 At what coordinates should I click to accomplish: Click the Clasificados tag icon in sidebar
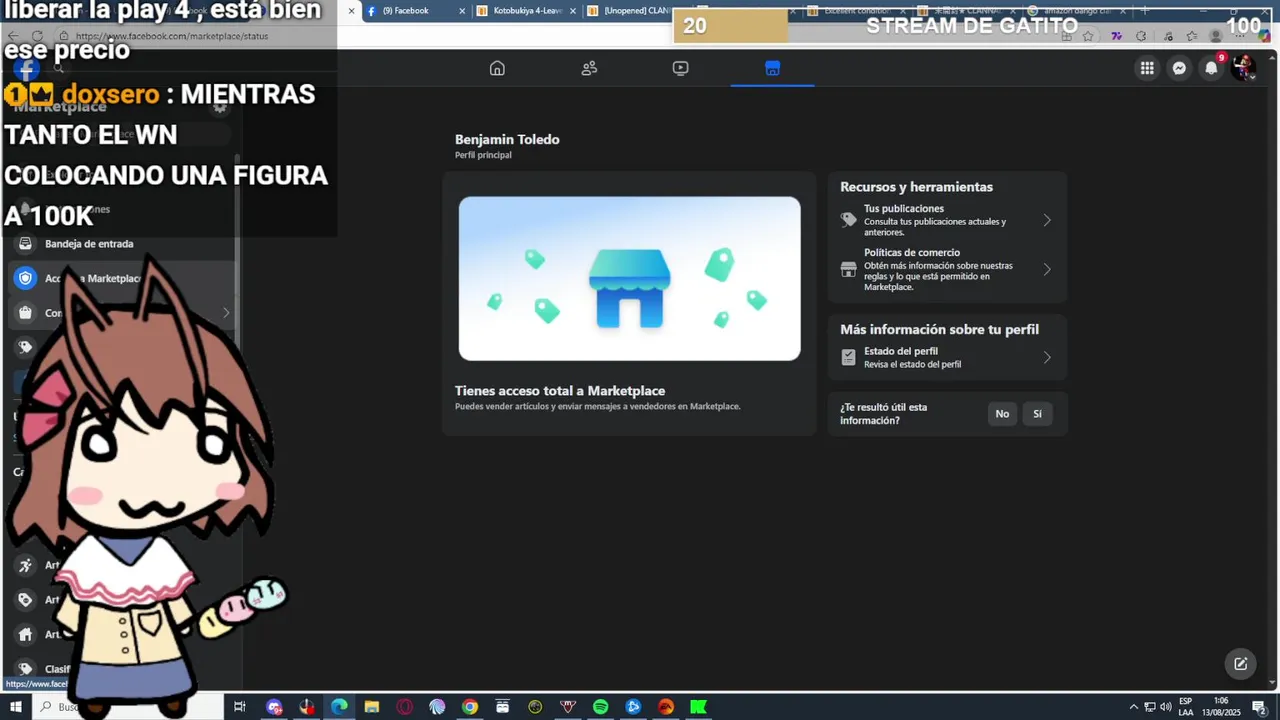[25, 669]
